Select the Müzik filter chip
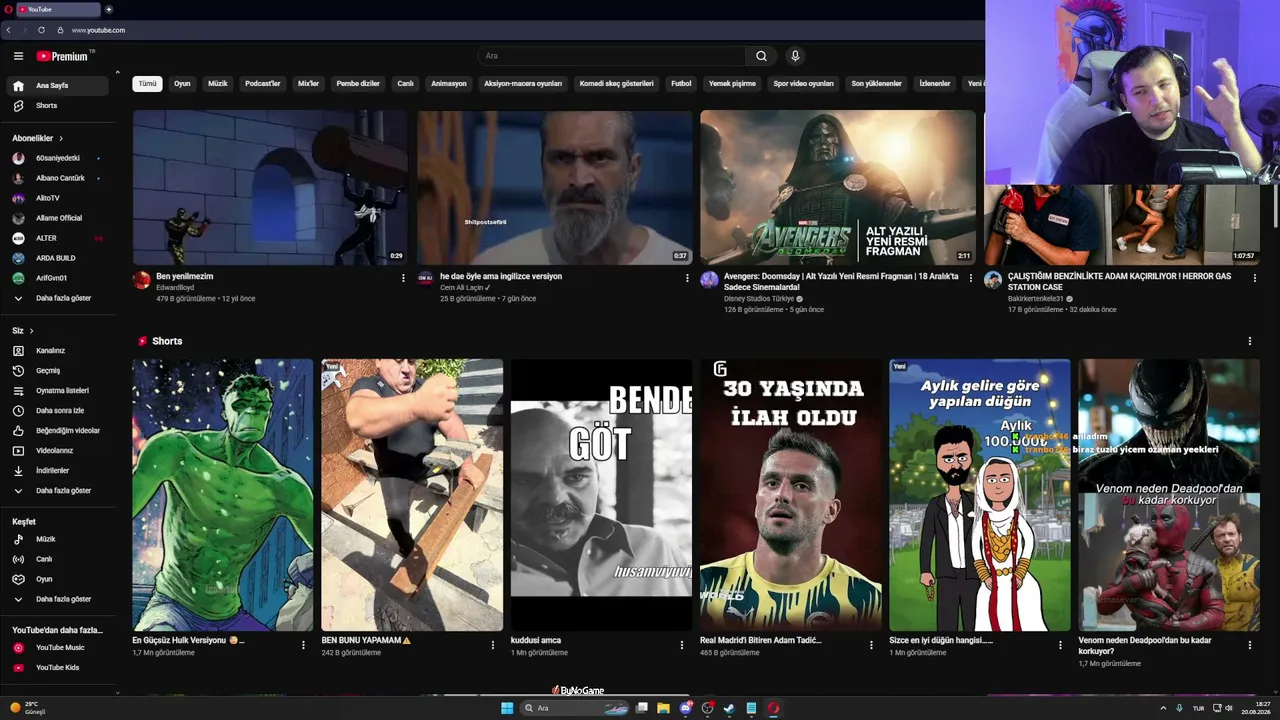The image size is (1280, 720). click(218, 84)
